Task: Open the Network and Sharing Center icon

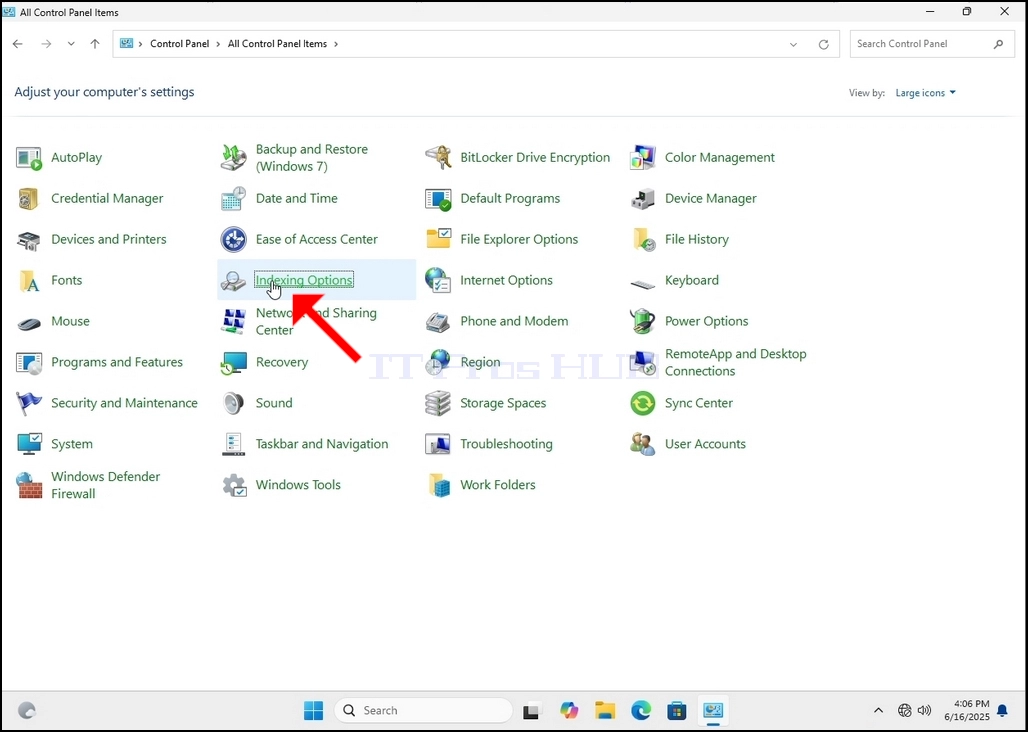Action: click(x=233, y=322)
